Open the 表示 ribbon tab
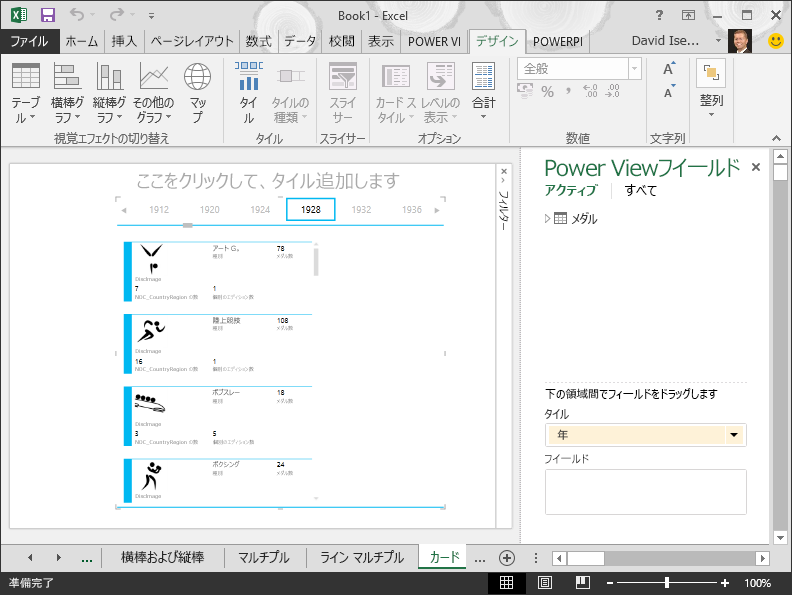Image resolution: width=792 pixels, height=595 pixels. tap(381, 41)
